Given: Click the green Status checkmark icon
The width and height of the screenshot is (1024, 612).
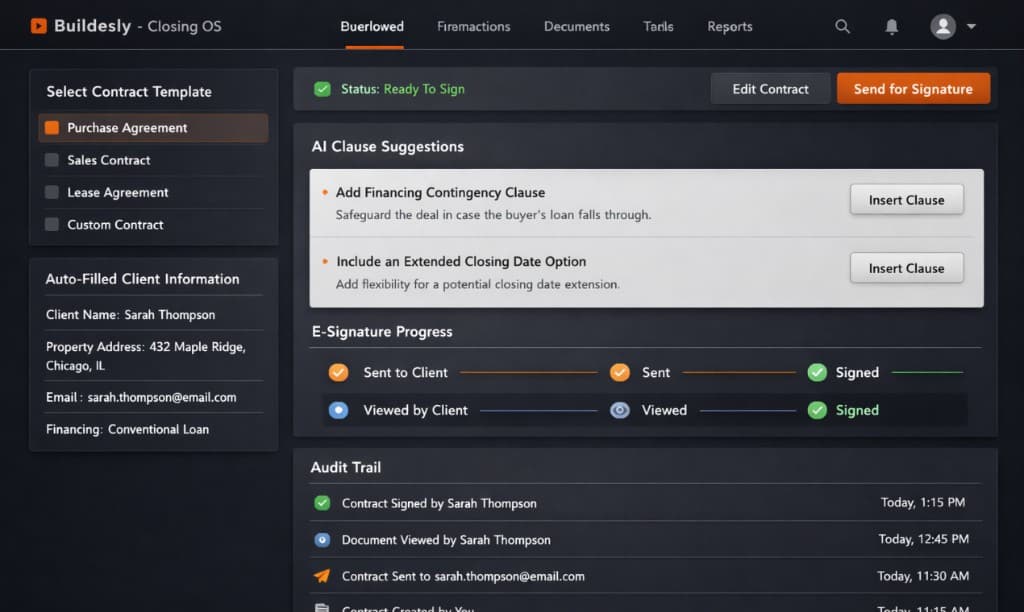Looking at the screenshot, I should [321, 89].
